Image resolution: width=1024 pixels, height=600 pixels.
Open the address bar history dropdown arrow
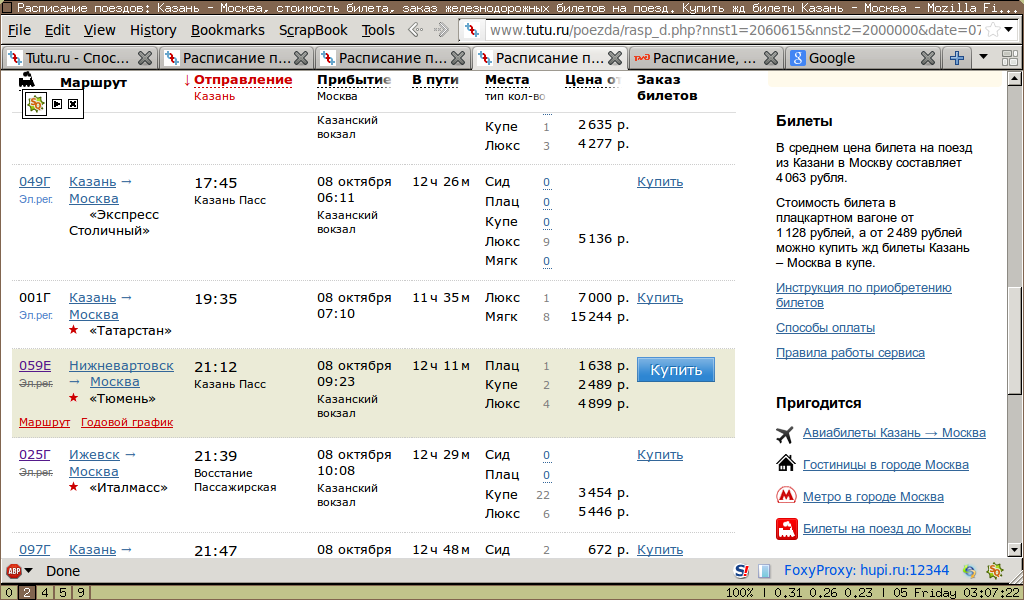[x=1010, y=30]
